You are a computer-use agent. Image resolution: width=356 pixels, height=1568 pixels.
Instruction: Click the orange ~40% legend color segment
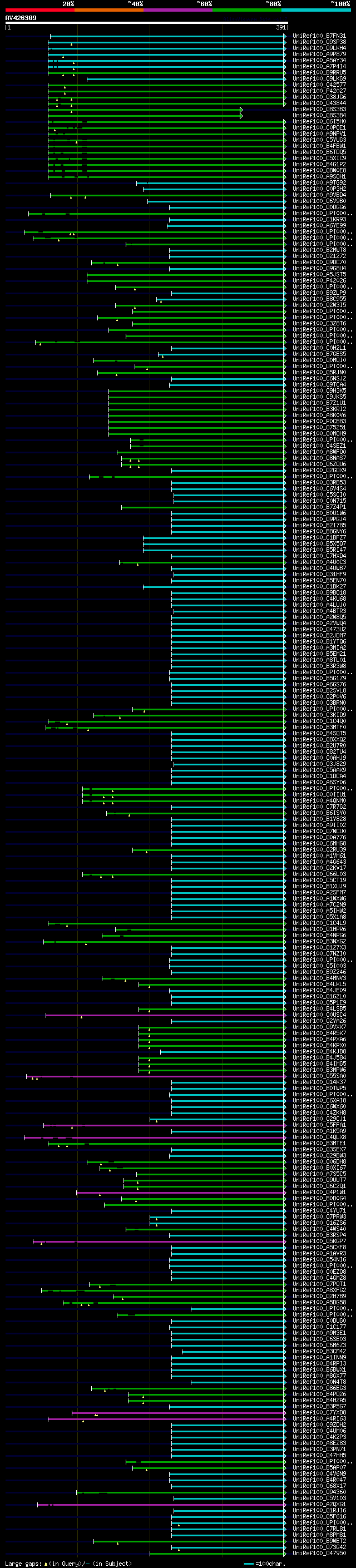coord(109,10)
